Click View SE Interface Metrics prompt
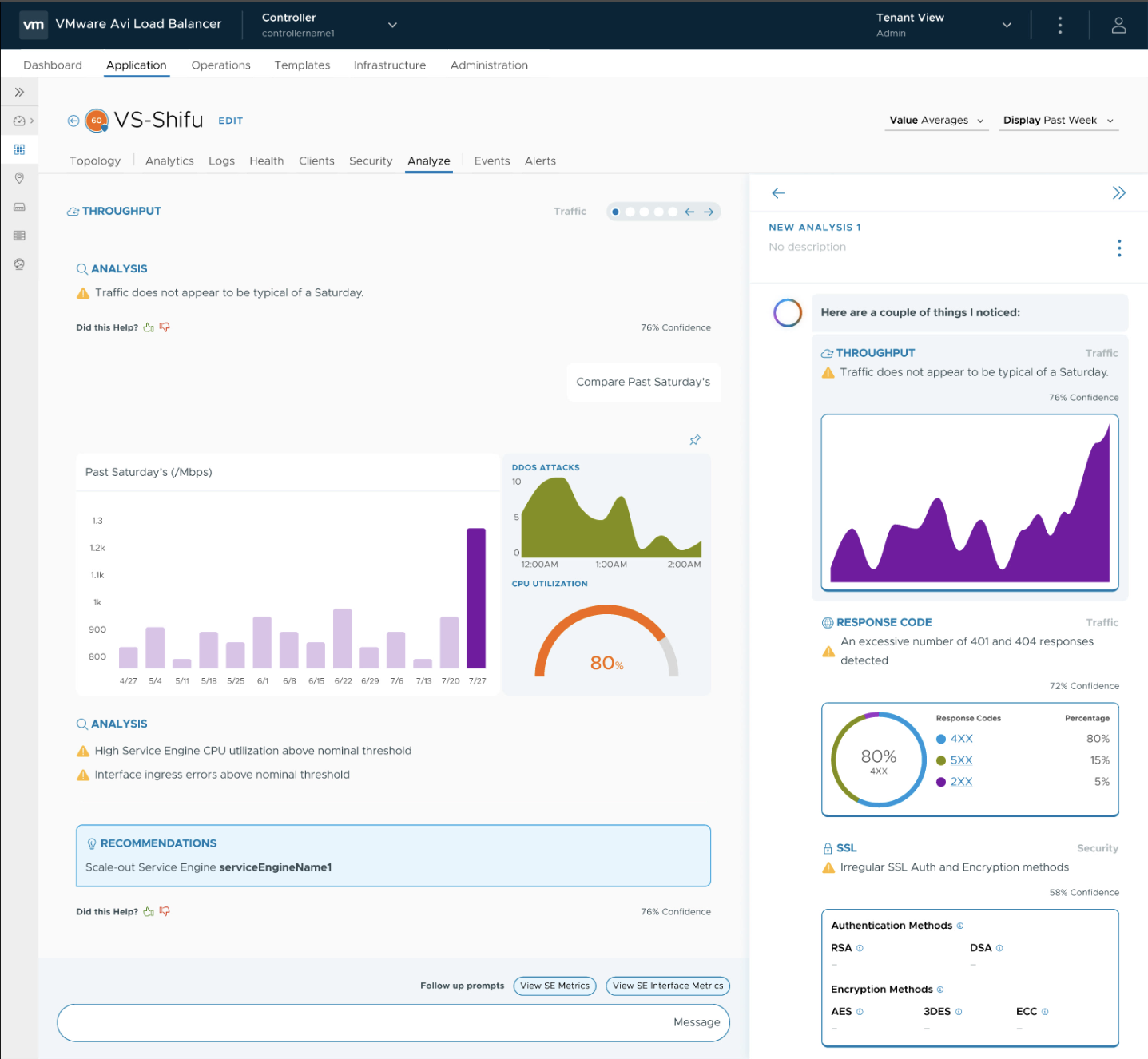 (x=668, y=986)
